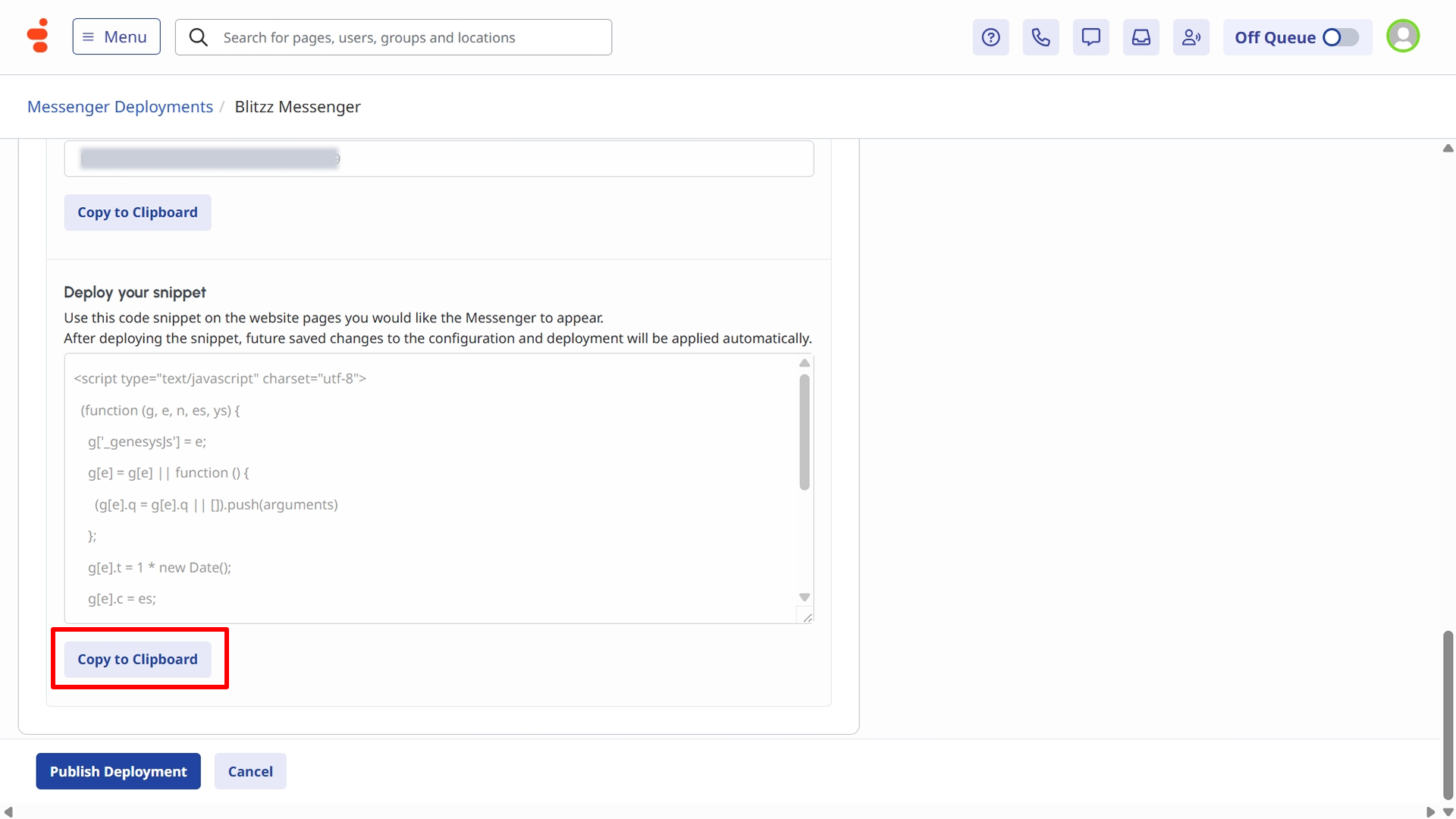Click the search magnifier icon
Screen dimensions: 1456x819
point(198,37)
